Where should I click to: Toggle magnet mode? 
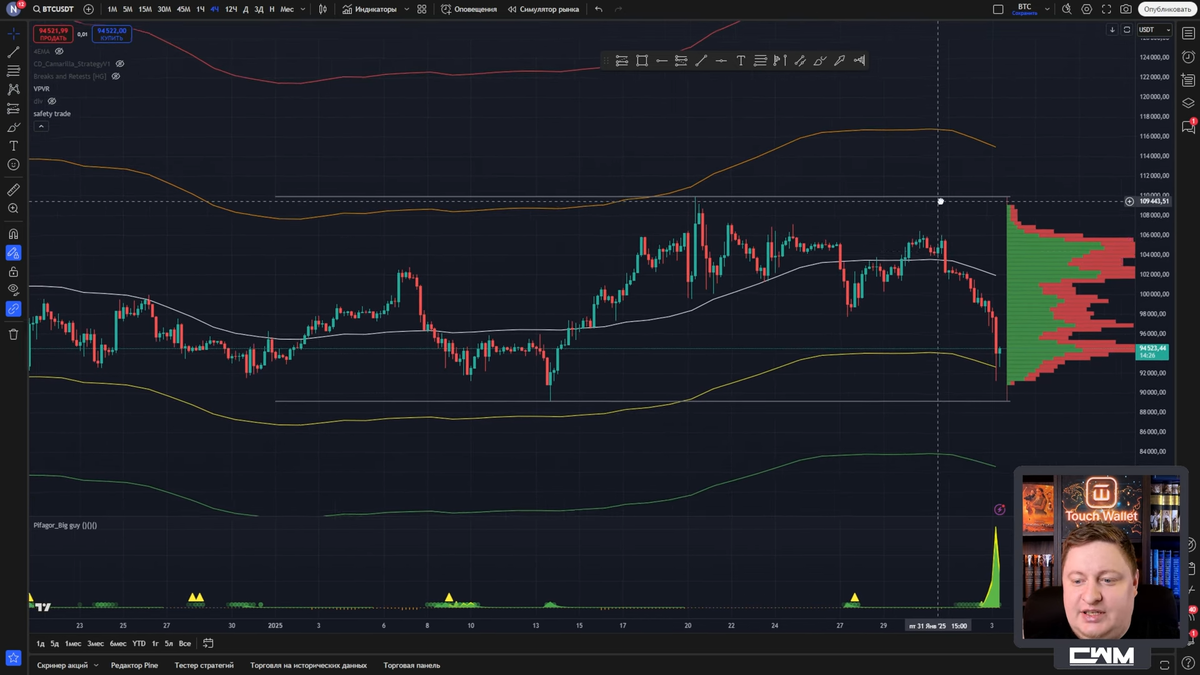pyautogui.click(x=14, y=234)
